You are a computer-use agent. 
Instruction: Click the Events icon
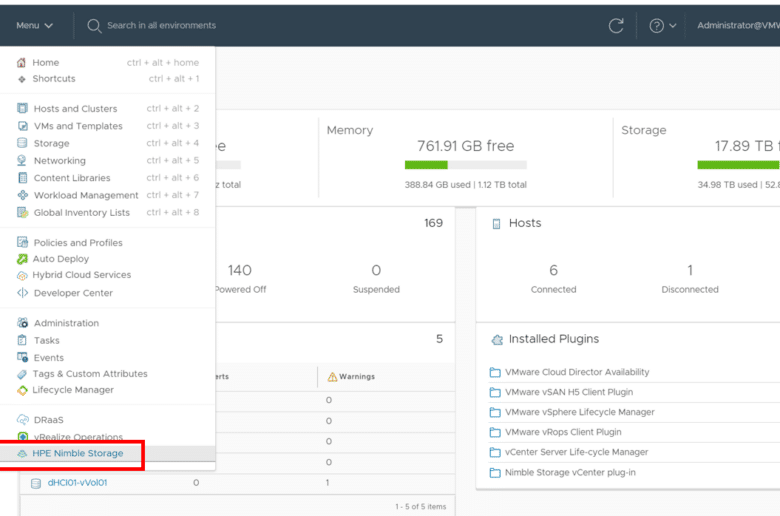[x=22, y=357]
